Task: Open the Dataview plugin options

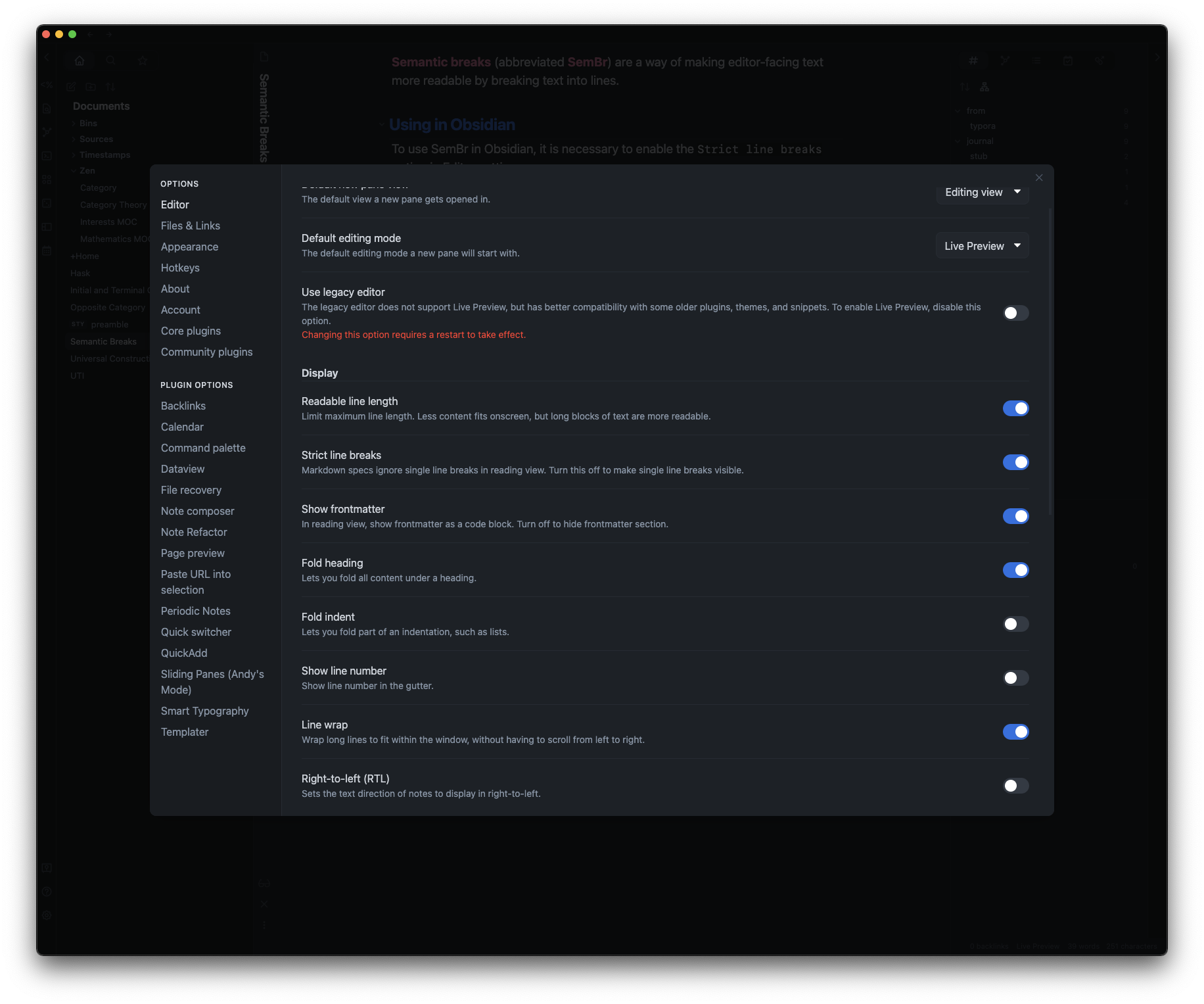Action: [183, 469]
